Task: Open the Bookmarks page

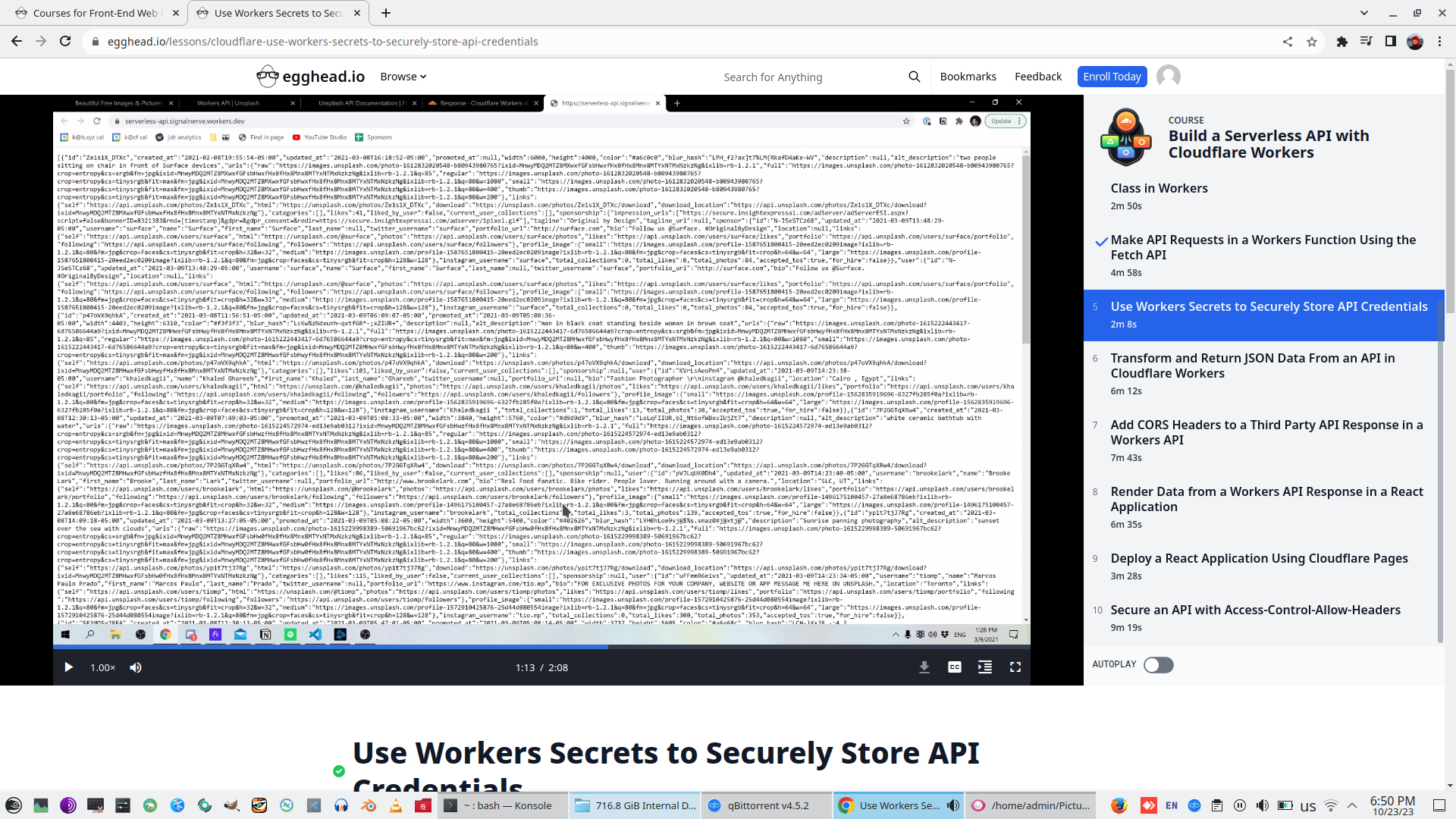Action: click(968, 77)
